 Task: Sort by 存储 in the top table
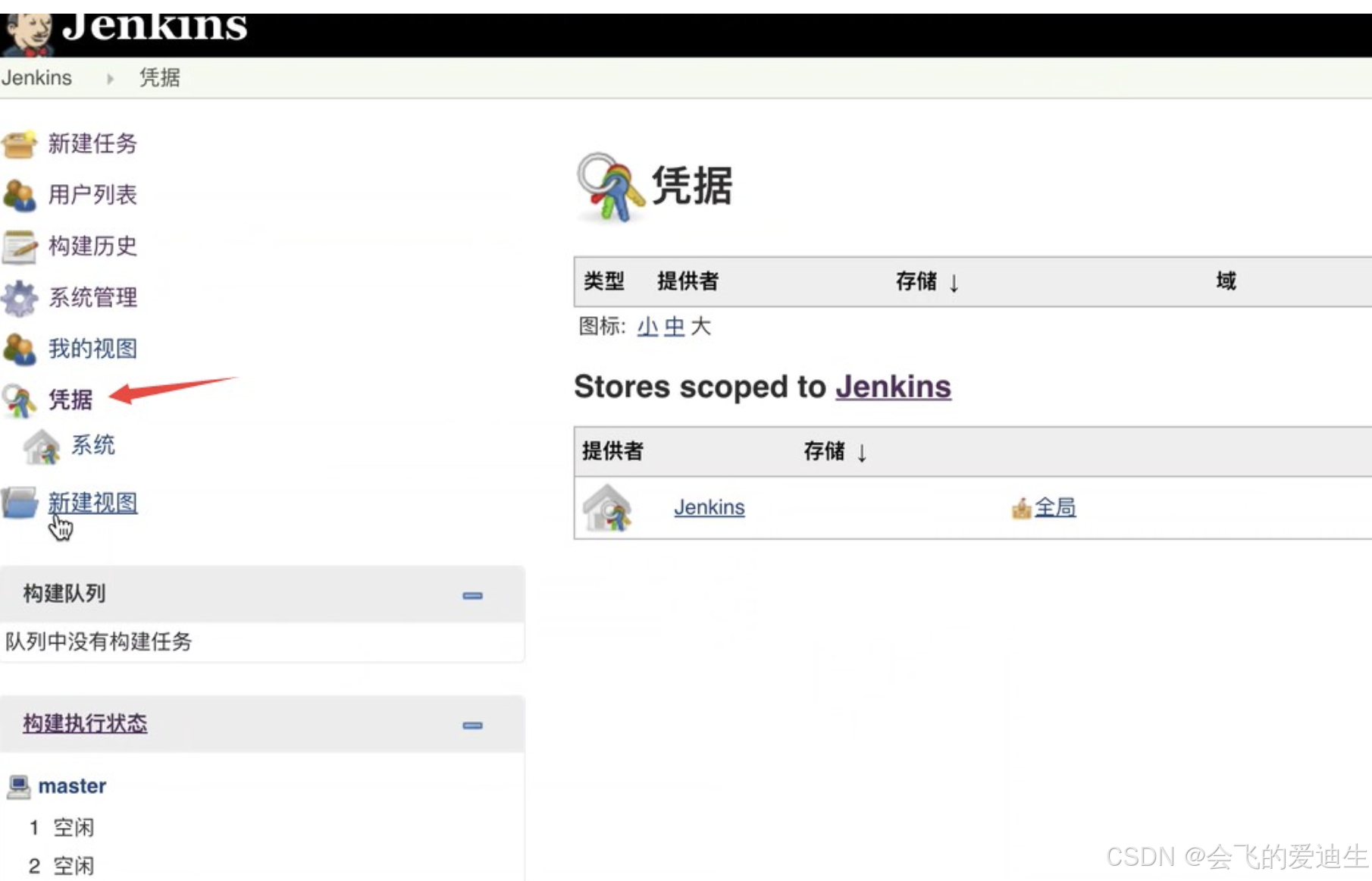[928, 282]
